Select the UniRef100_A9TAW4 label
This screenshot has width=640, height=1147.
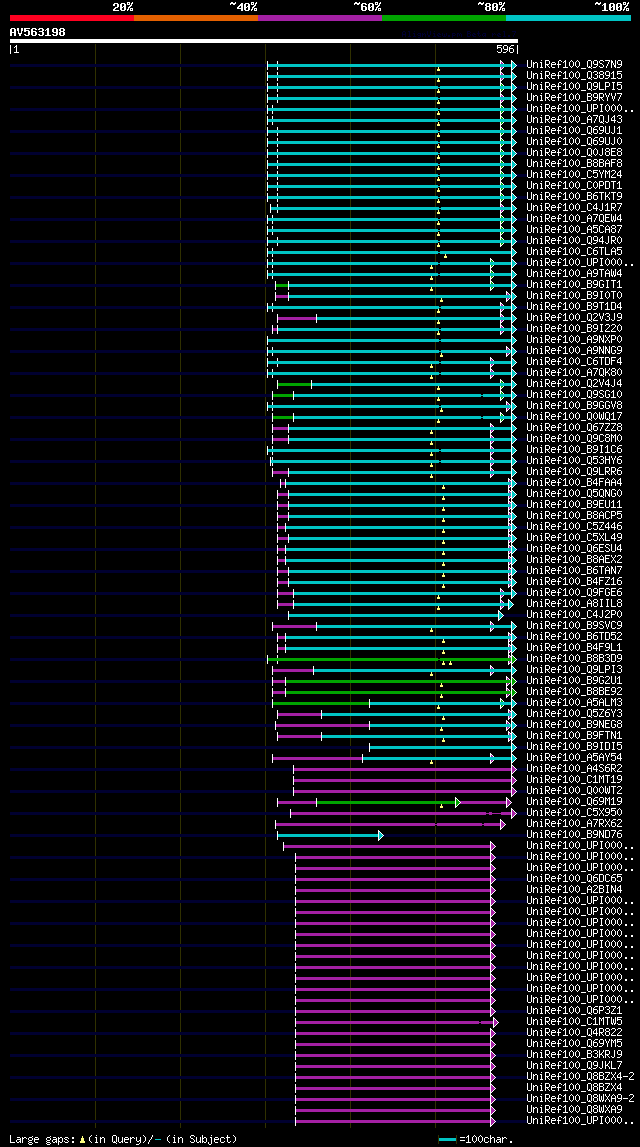[574, 273]
